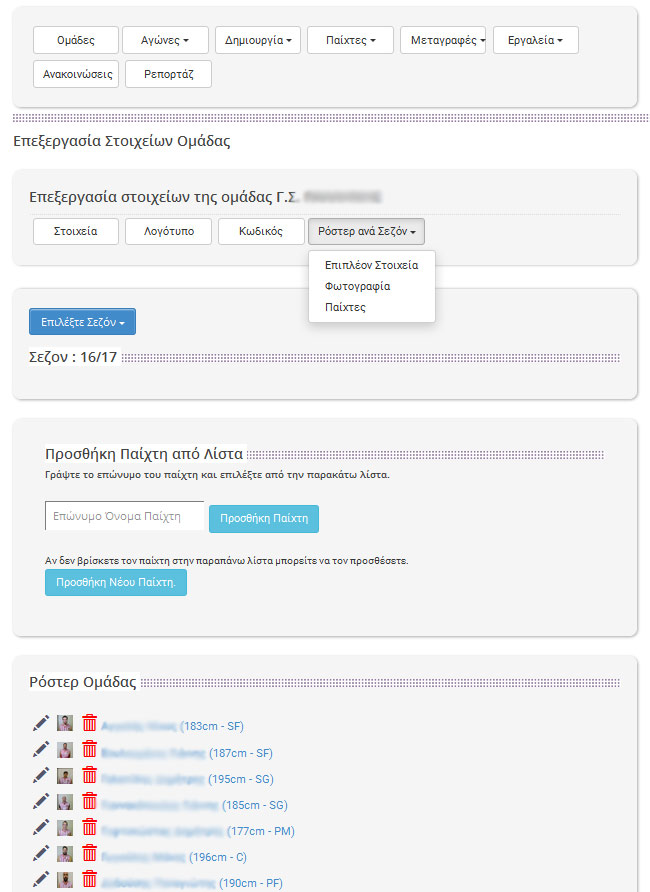Delete the 183cm SF player using the trash icon

89,723
